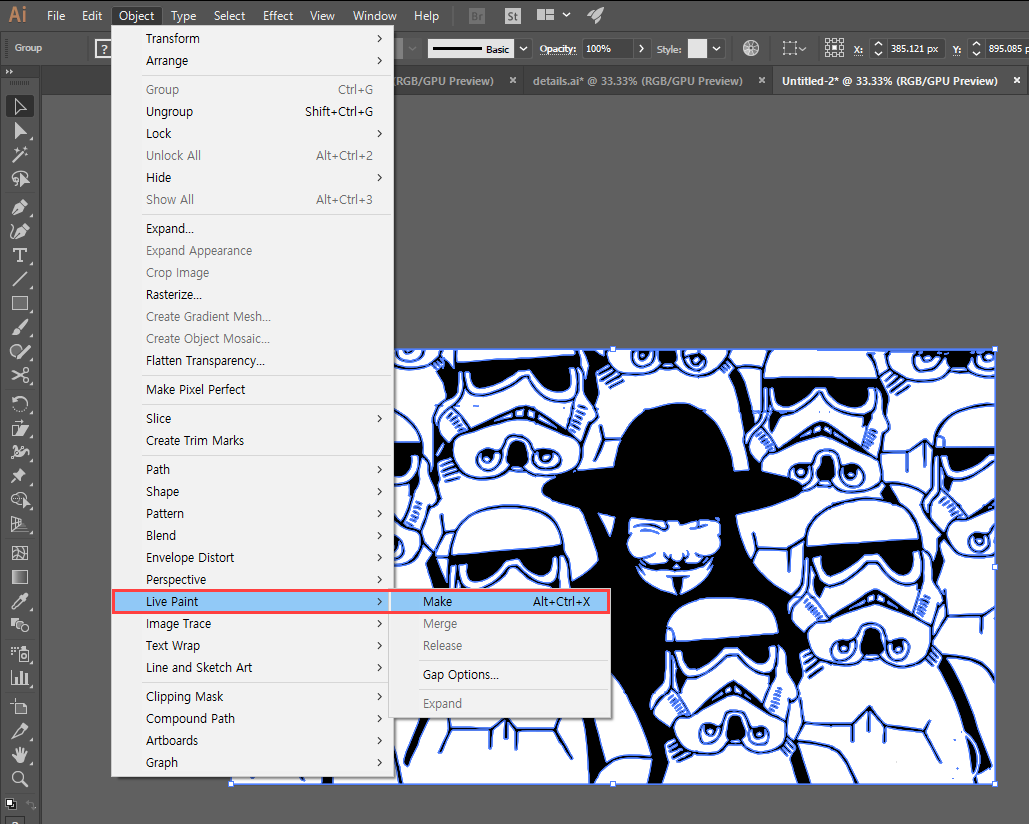1029x824 pixels.
Task: Expand the Arrange submenu
Action: point(252,61)
